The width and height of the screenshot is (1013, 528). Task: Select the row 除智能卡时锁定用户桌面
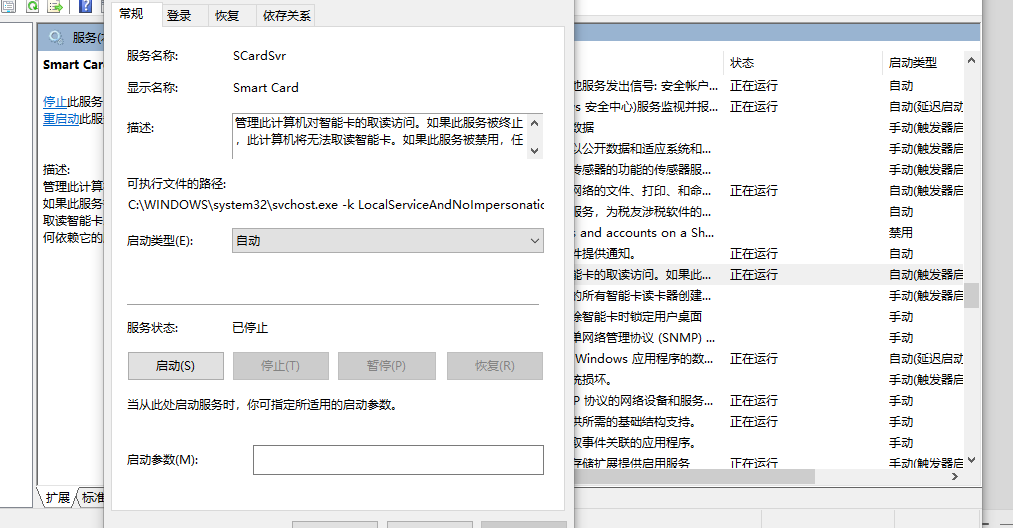769,317
